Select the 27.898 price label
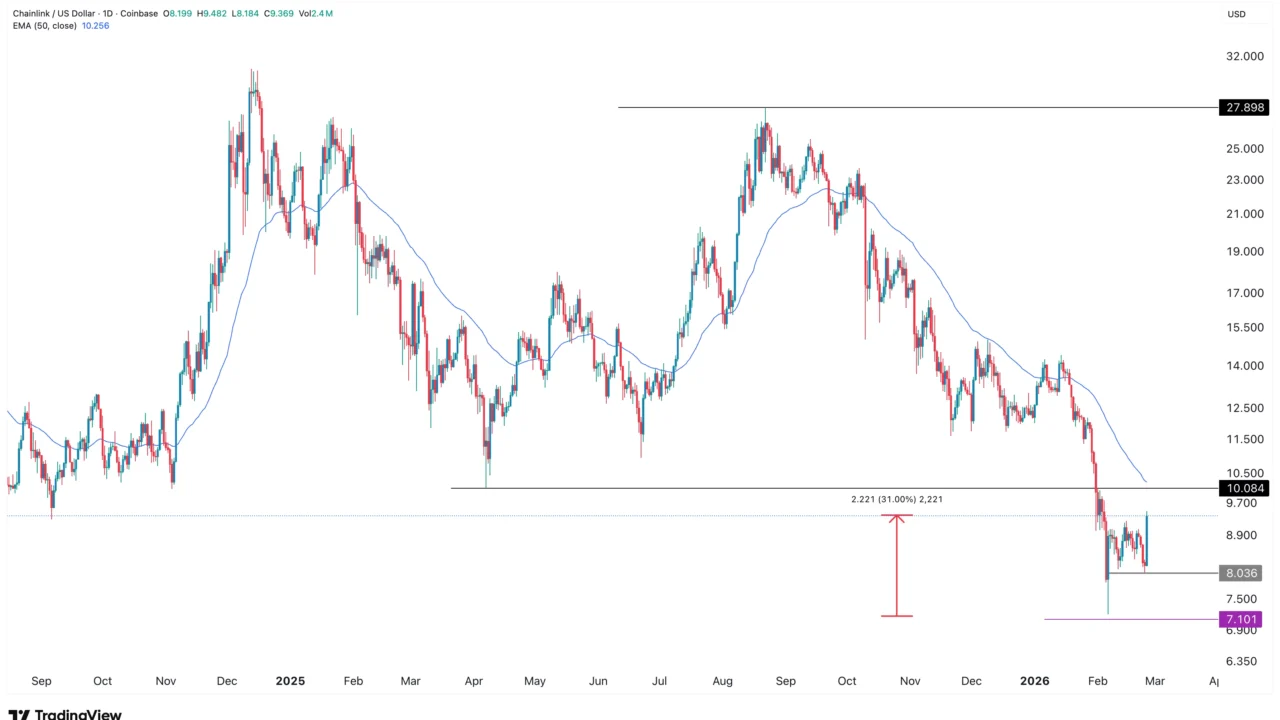 pos(1244,107)
